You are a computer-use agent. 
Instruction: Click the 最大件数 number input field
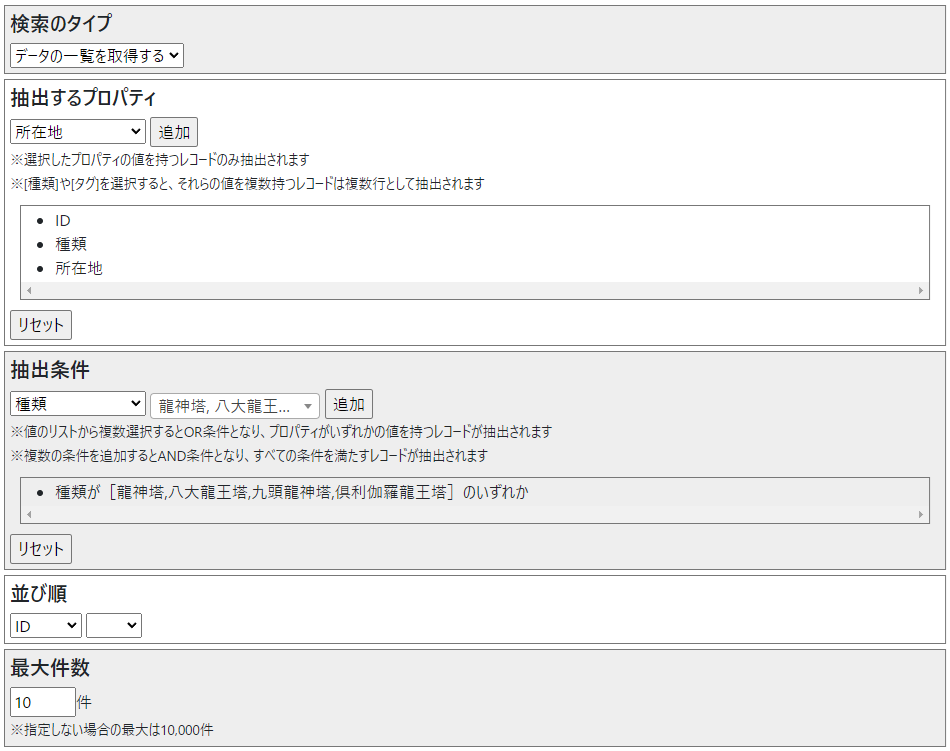[x=43, y=702]
